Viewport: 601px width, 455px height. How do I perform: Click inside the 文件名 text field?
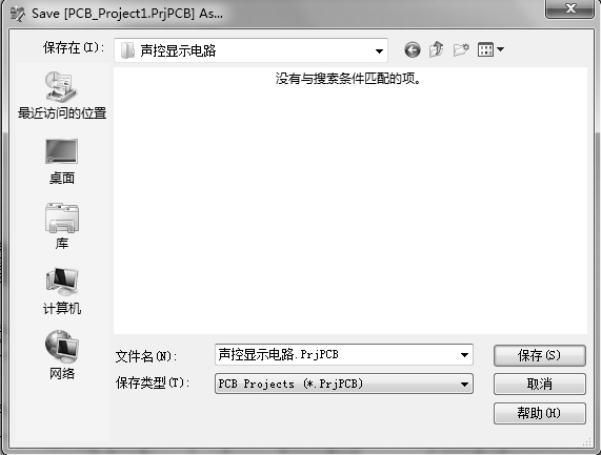[x=337, y=355]
